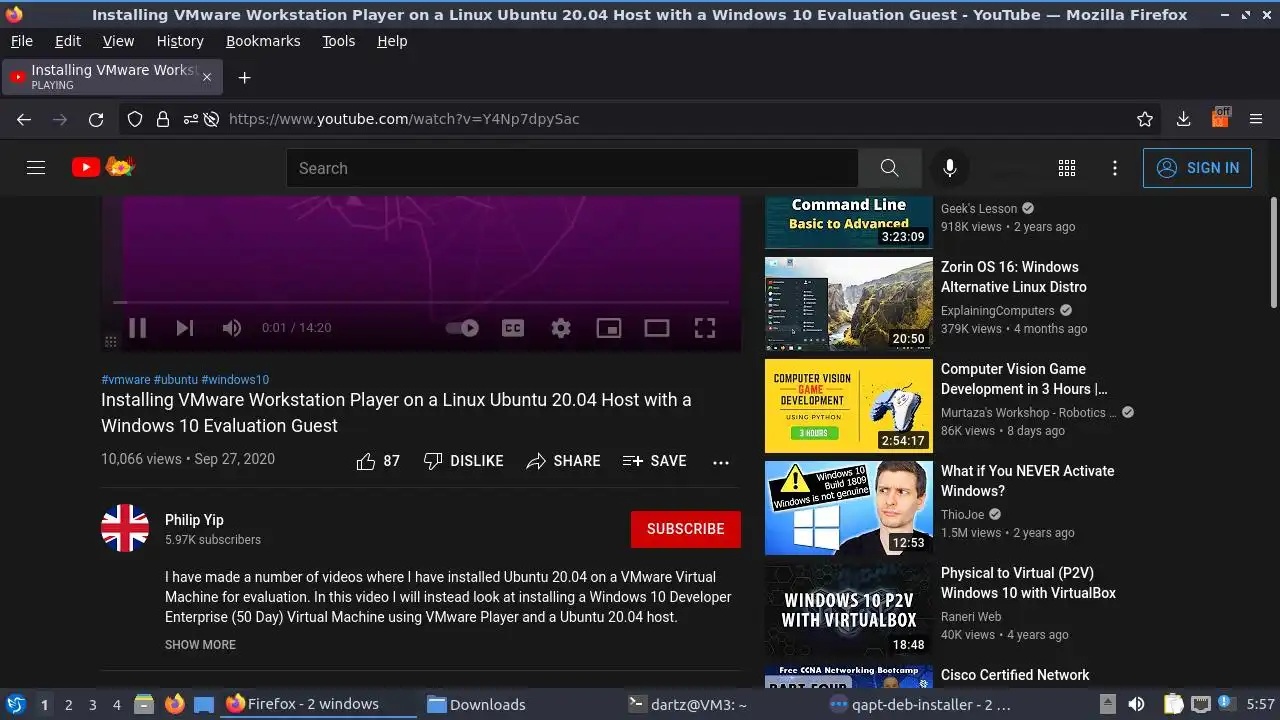This screenshot has width=1280, height=720.
Task: Open Physical to Virtual P2V video title
Action: [1028, 583]
